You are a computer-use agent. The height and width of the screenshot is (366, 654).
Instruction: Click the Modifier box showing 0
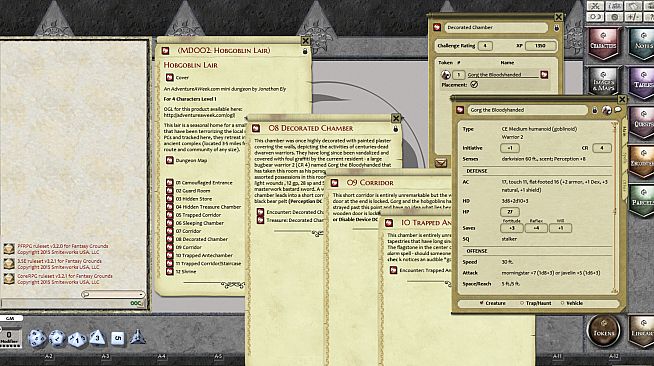(9, 335)
